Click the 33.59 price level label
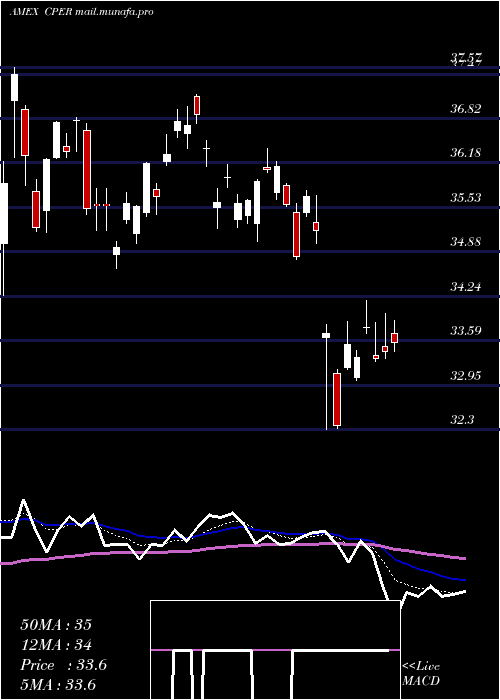The width and height of the screenshot is (500, 700). click(466, 331)
